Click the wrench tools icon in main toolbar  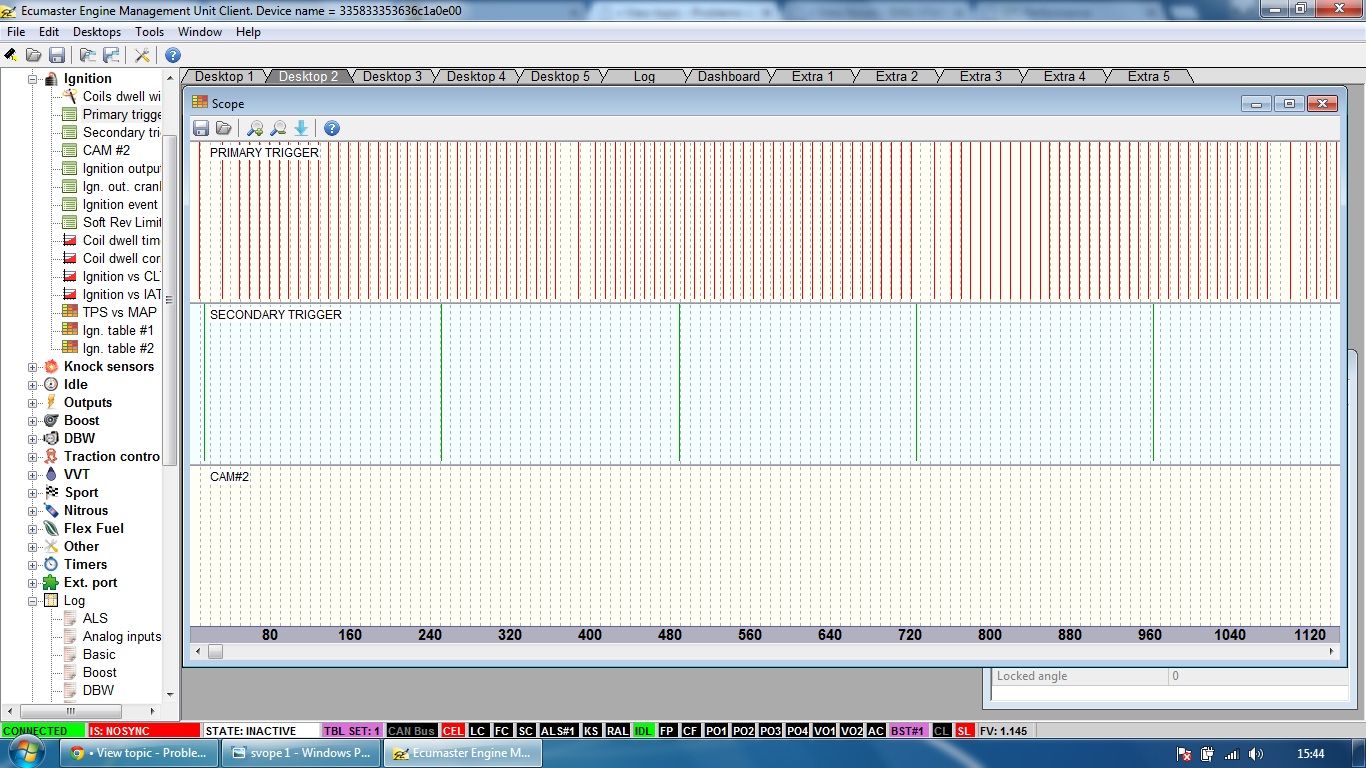(142, 55)
